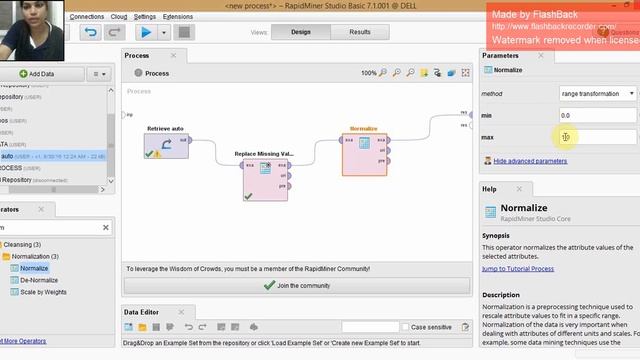Screen dimensions: 640x360
Task: Close the Process panel tab
Action: pos(173,55)
